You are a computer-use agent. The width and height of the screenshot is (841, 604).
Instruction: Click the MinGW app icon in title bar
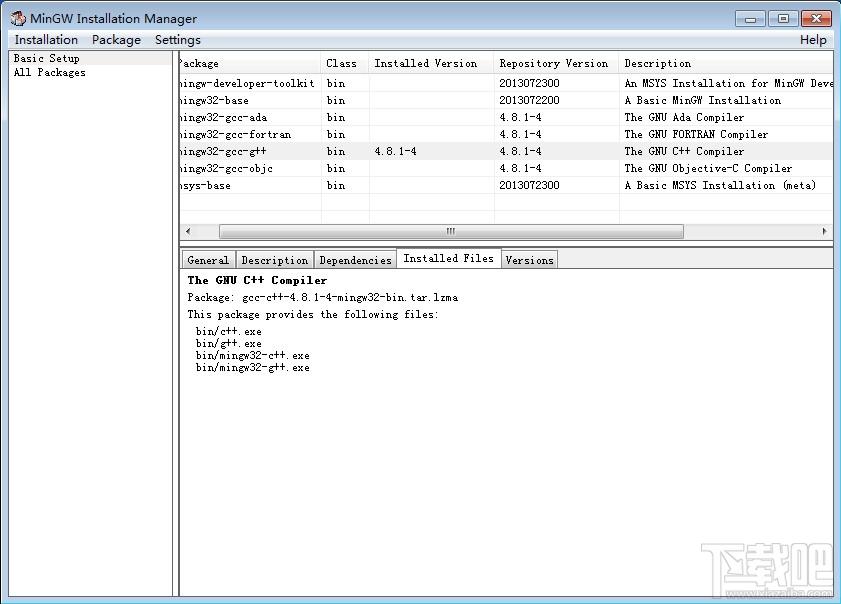(18, 18)
